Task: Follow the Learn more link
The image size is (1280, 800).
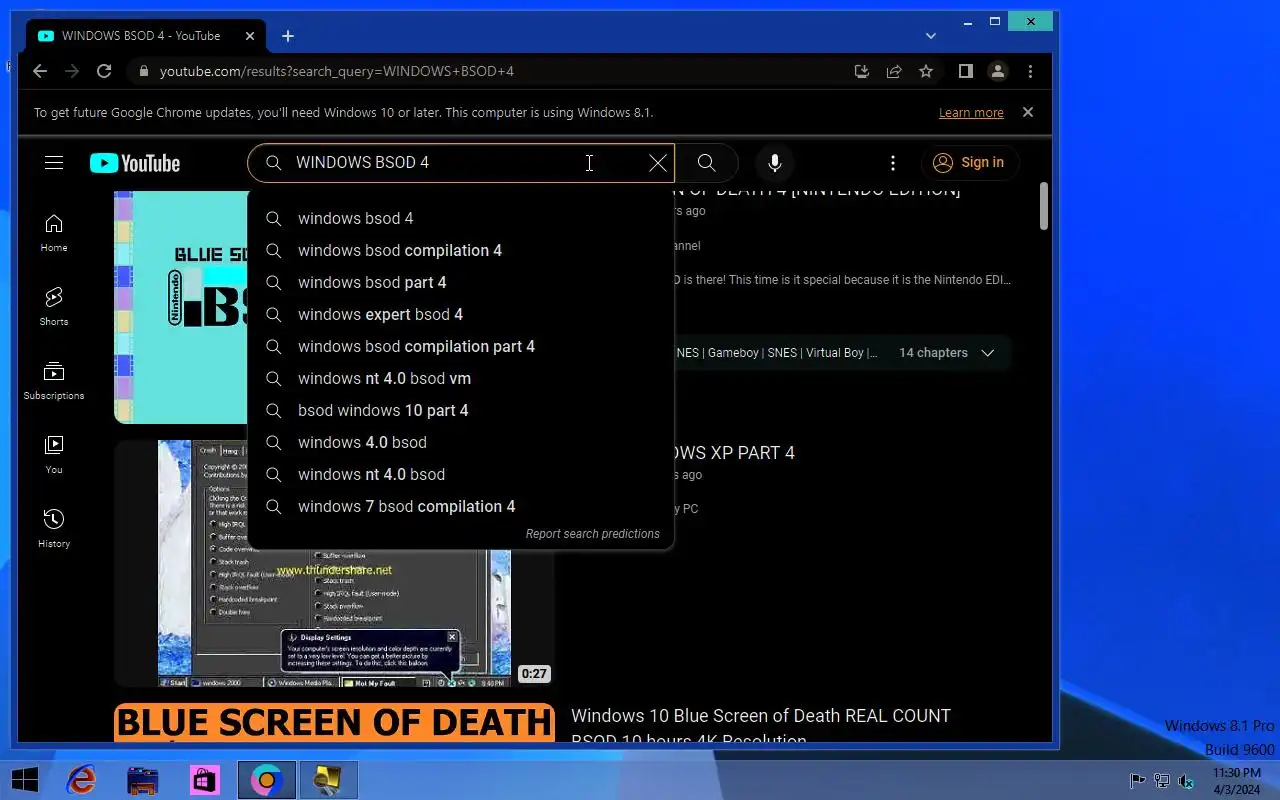Action: click(971, 113)
